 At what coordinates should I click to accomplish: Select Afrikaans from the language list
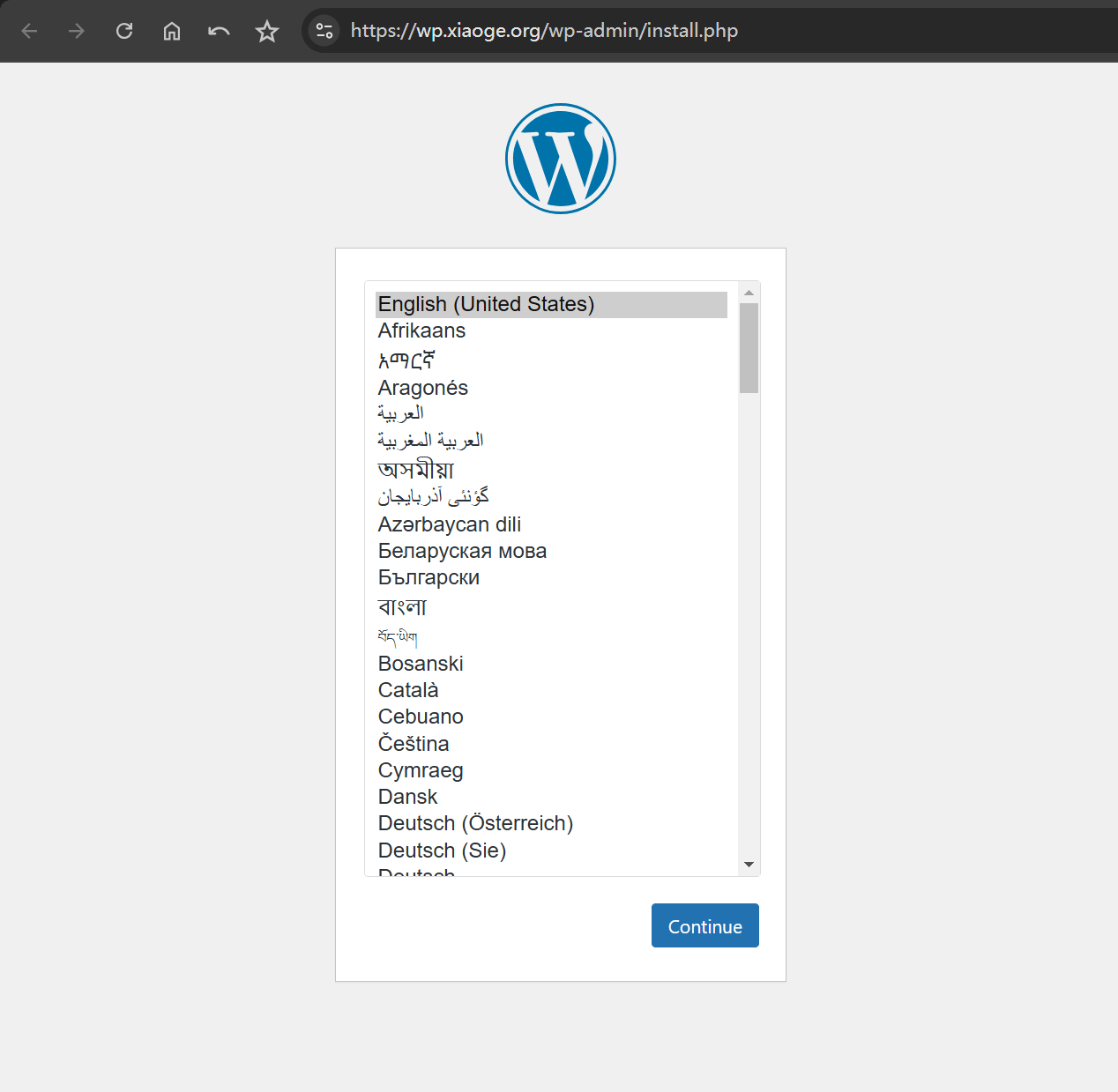click(x=421, y=331)
